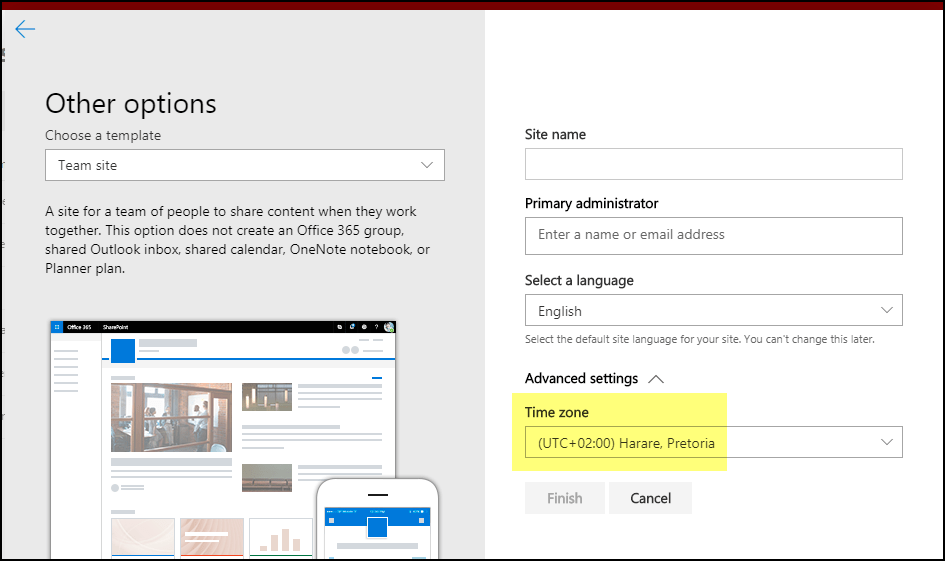
Task: Click the Finish button
Action: [x=565, y=498]
